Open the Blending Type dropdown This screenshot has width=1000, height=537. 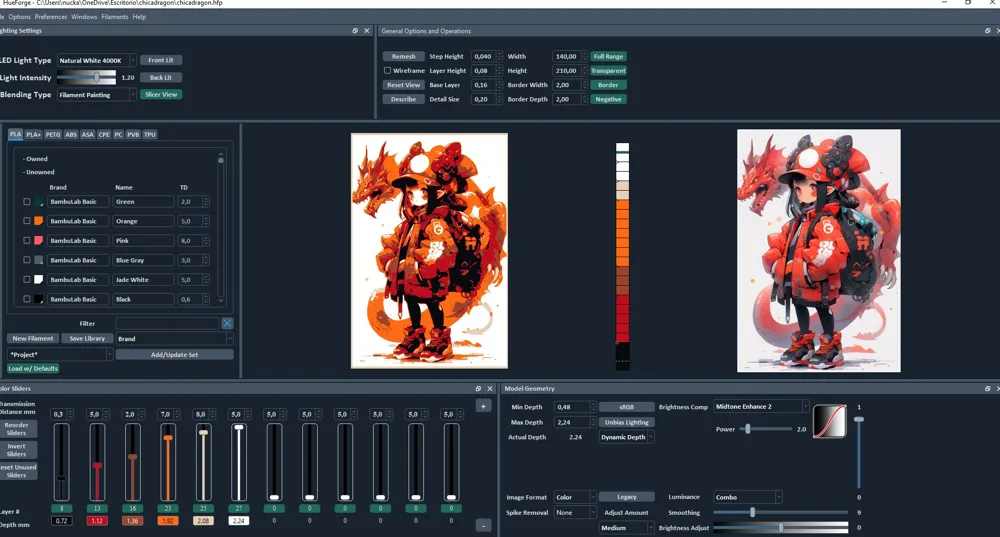pos(96,94)
